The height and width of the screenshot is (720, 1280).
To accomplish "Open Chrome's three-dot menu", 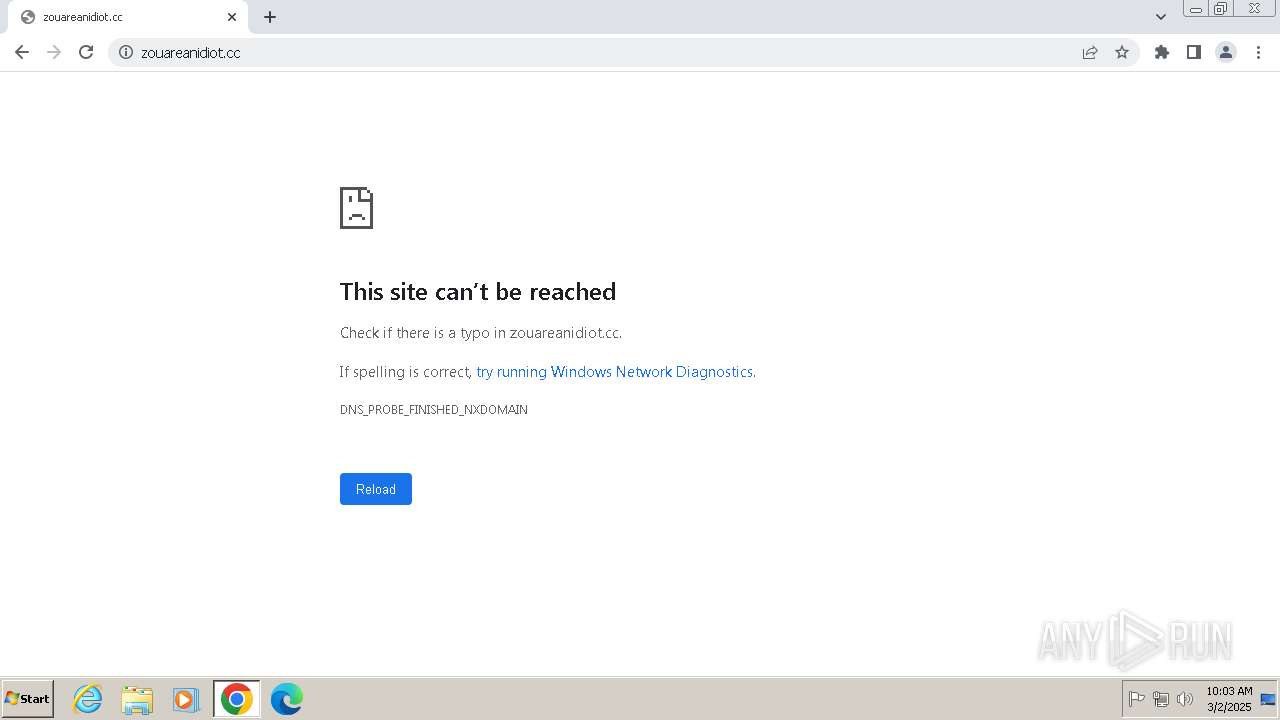I will point(1259,52).
